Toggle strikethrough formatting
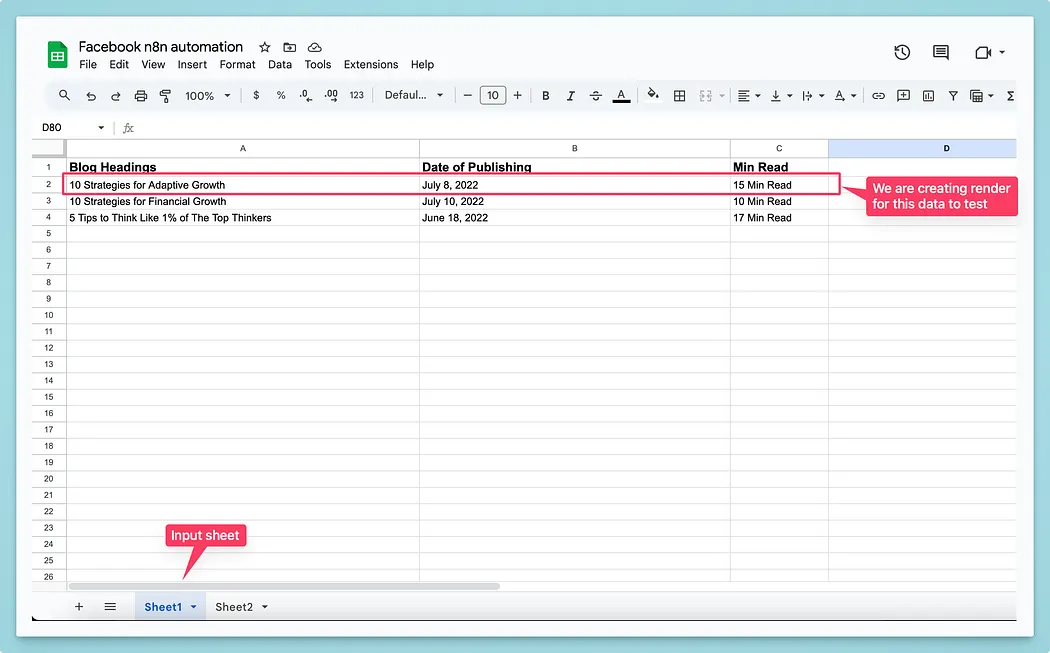Image resolution: width=1050 pixels, height=653 pixels. coord(595,96)
